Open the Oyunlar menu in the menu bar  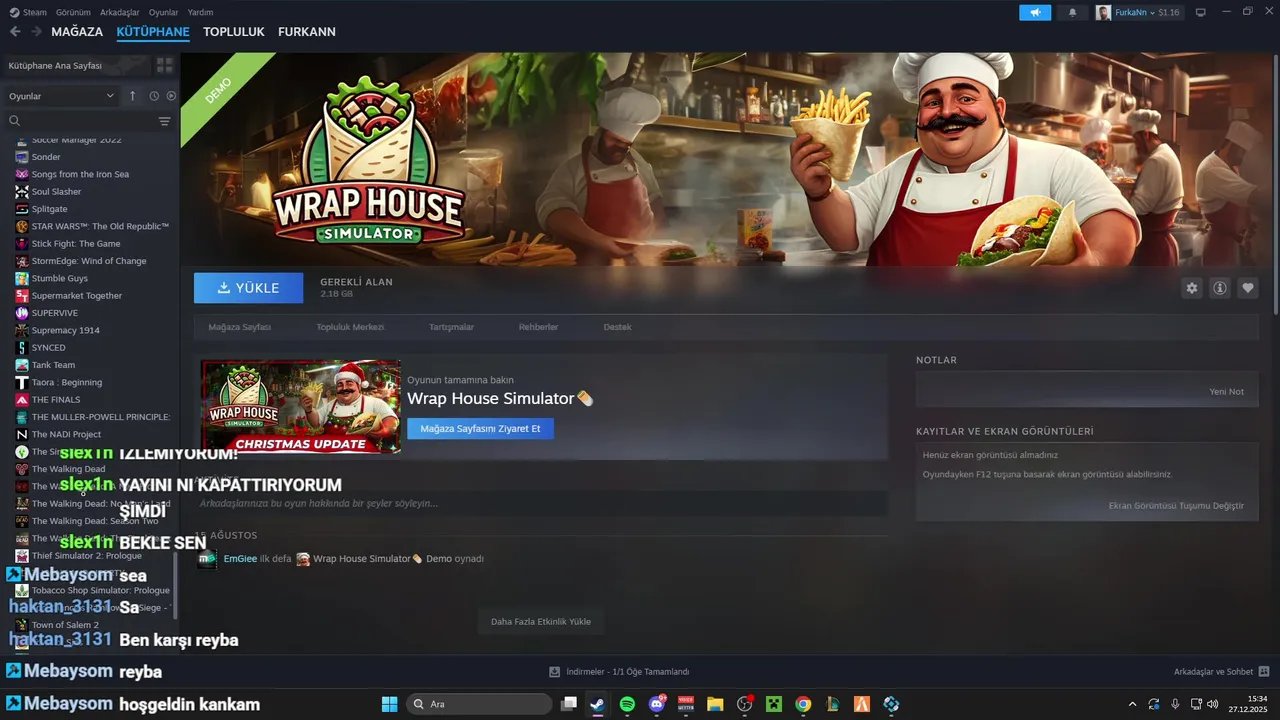click(163, 12)
